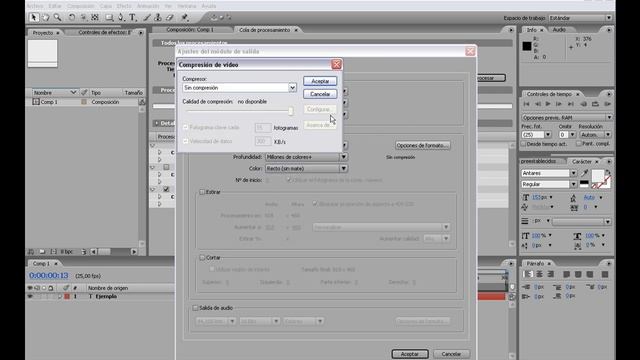640x360 pixels.
Task: Jump to last frame in time controls
Action: click(571, 104)
